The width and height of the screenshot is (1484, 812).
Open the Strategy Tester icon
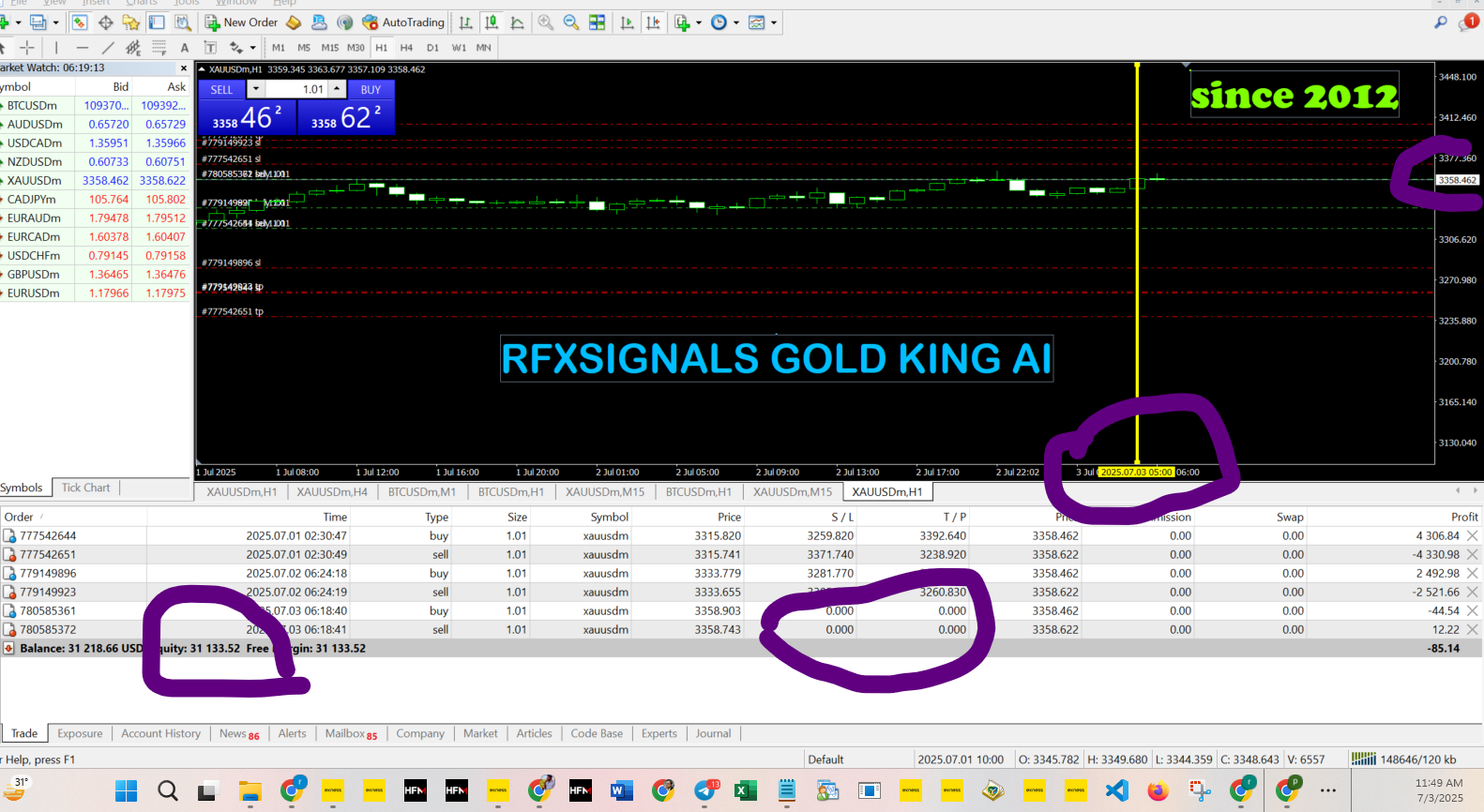(x=182, y=23)
